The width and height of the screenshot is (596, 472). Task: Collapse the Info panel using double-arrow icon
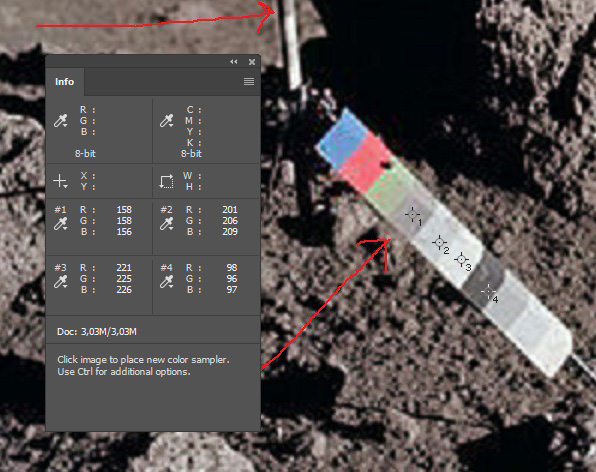click(233, 62)
